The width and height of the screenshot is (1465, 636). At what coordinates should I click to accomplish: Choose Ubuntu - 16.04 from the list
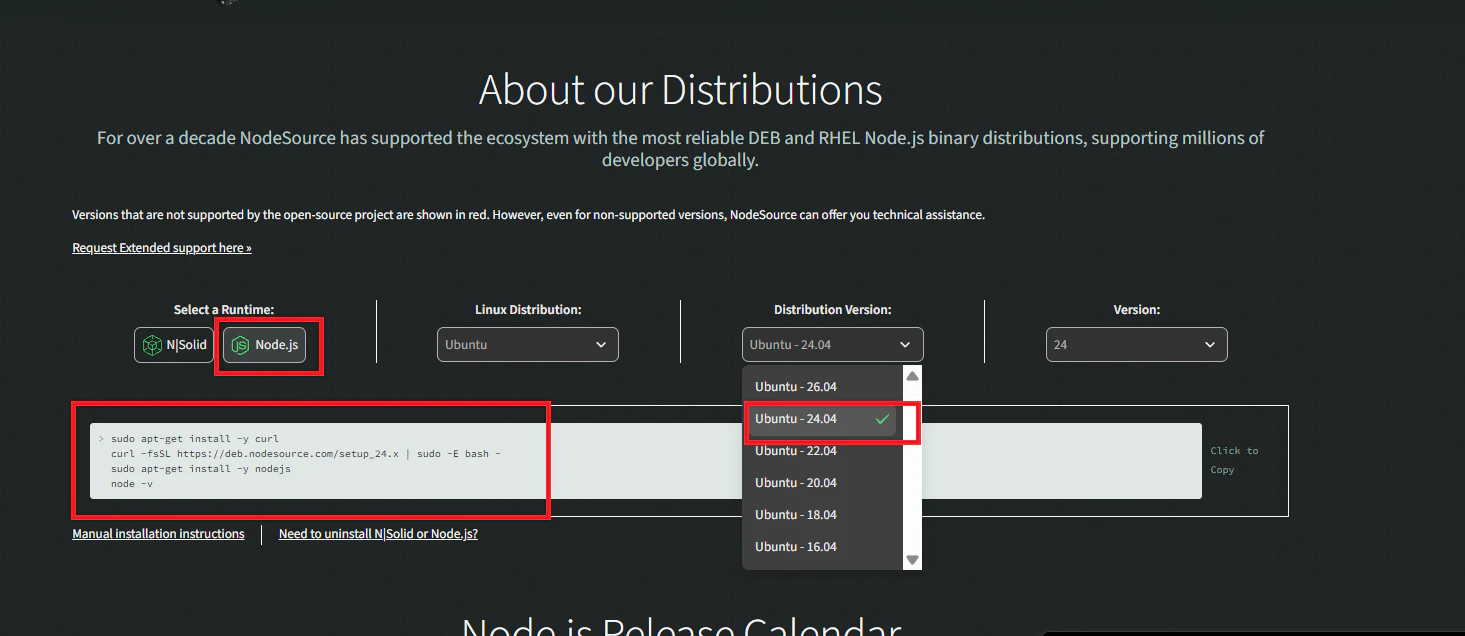pyautogui.click(x=822, y=547)
